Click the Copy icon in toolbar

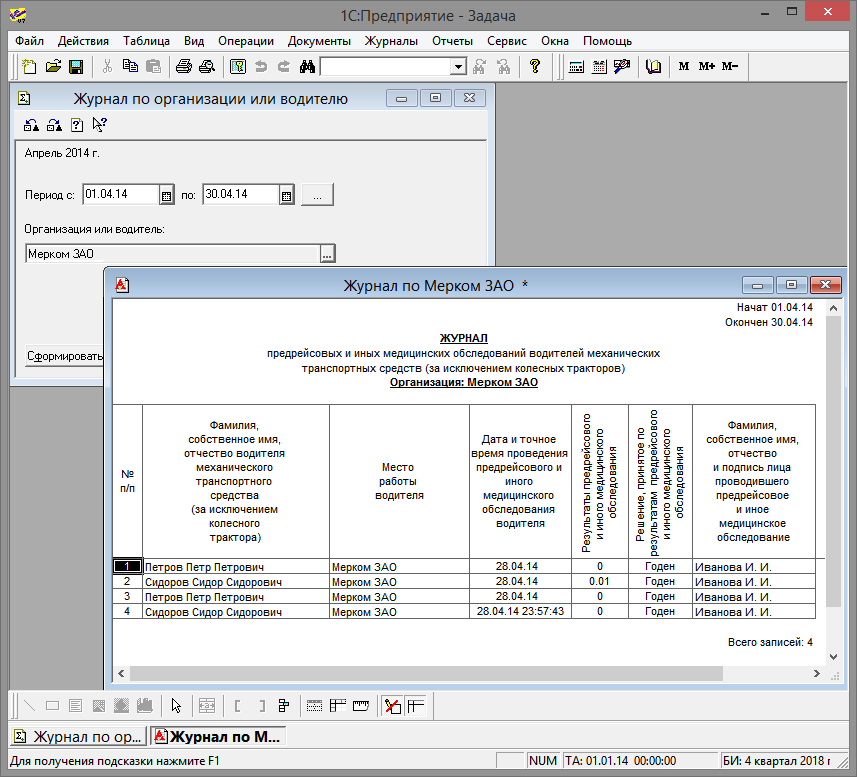130,67
